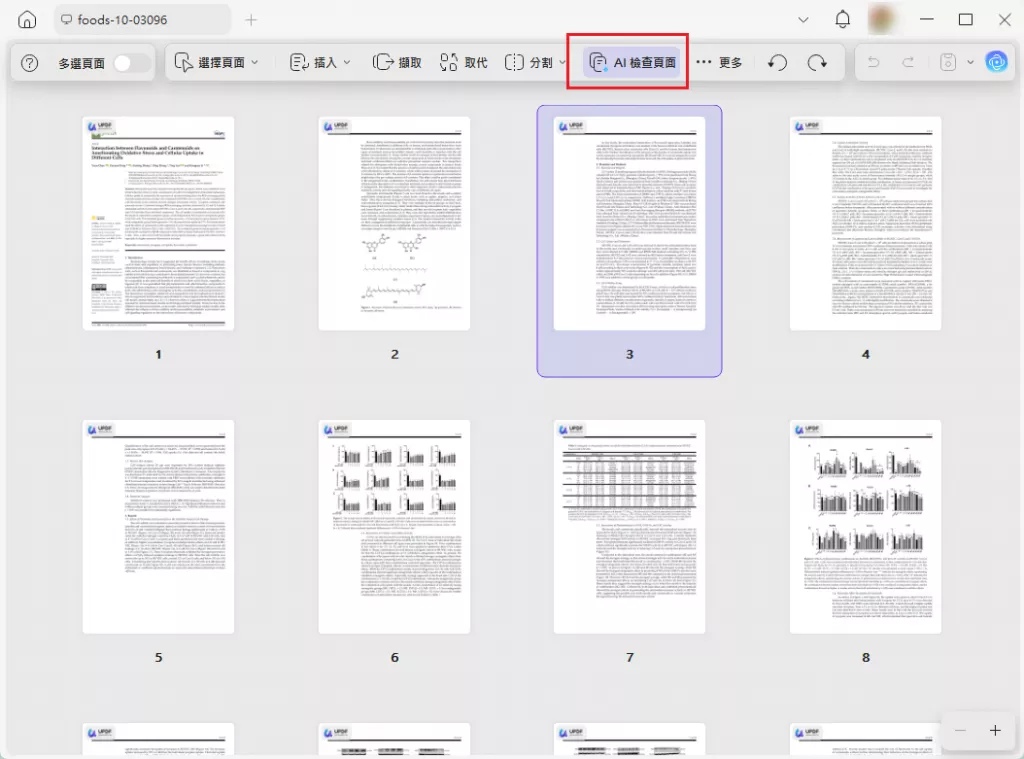Select page 7 thumbnail with table
Image resolution: width=1024 pixels, height=759 pixels.
coord(630,526)
